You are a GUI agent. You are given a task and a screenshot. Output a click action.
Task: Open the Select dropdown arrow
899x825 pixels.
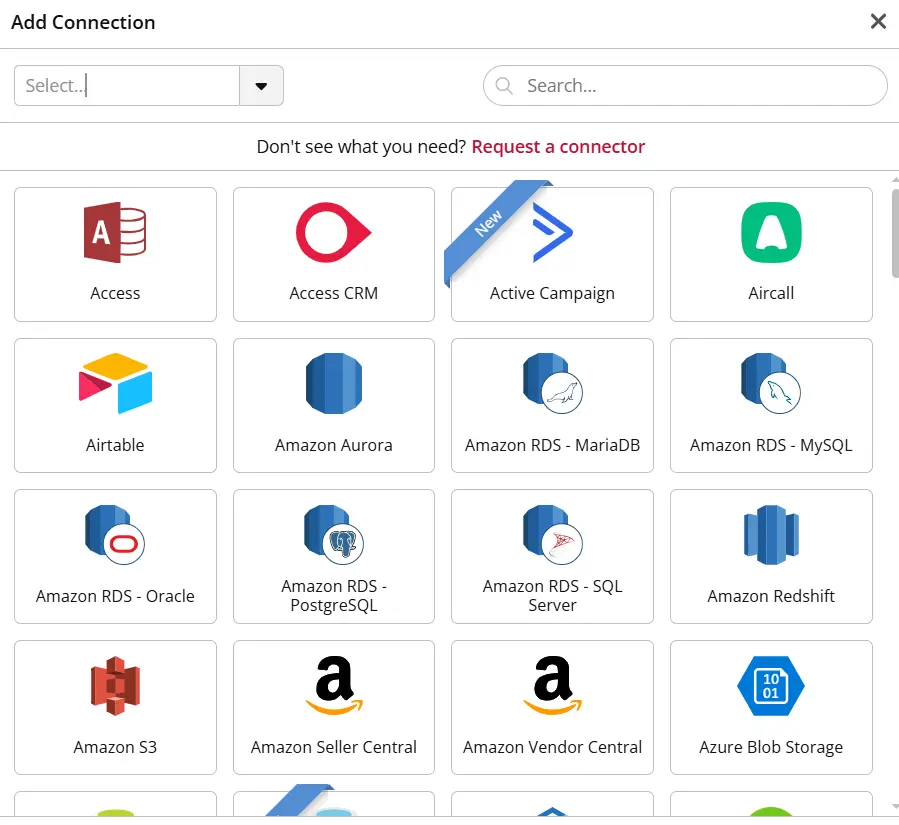click(261, 85)
